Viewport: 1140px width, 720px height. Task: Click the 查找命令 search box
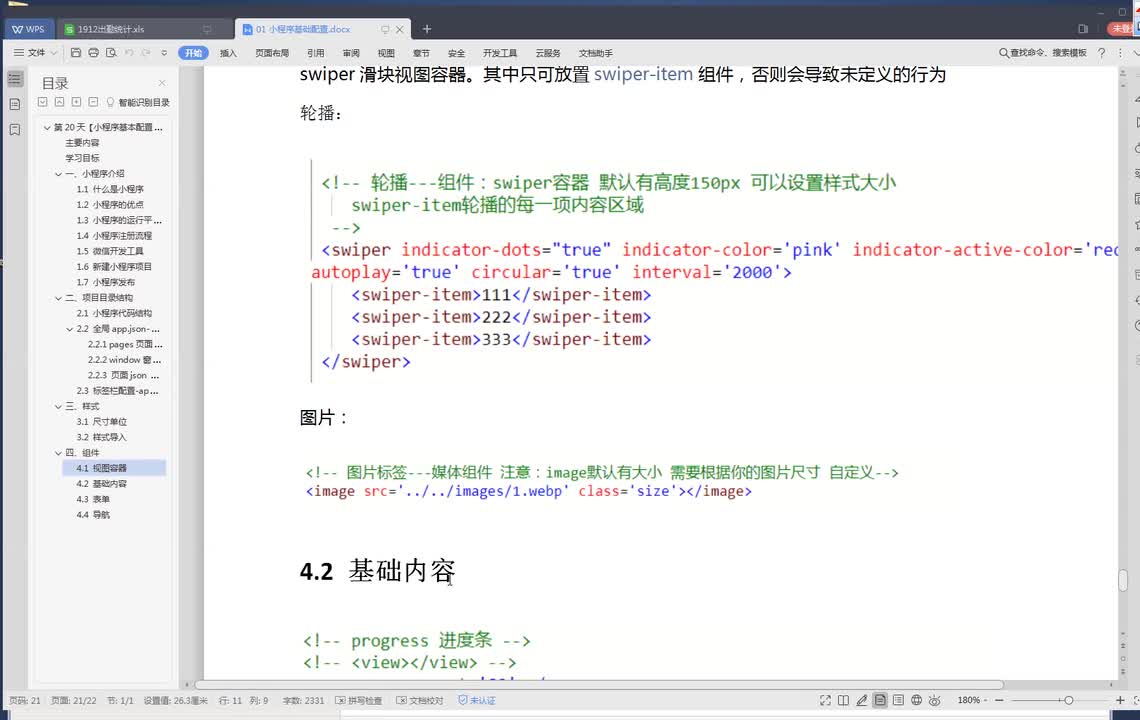[x=1043, y=52]
